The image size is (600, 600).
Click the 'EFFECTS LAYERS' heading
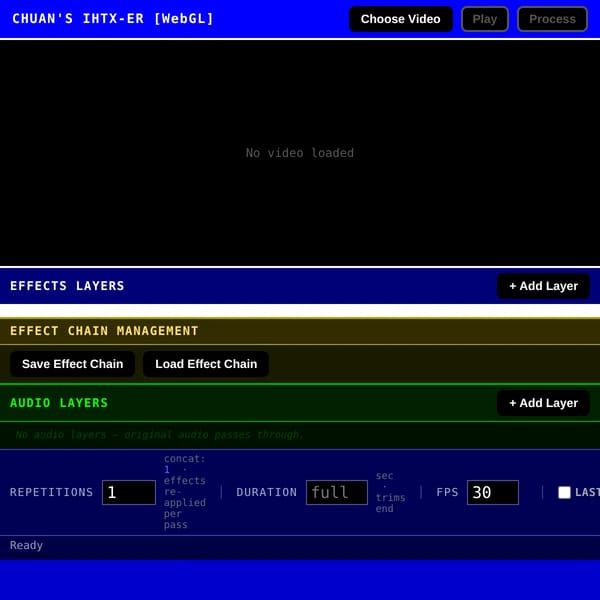click(67, 286)
